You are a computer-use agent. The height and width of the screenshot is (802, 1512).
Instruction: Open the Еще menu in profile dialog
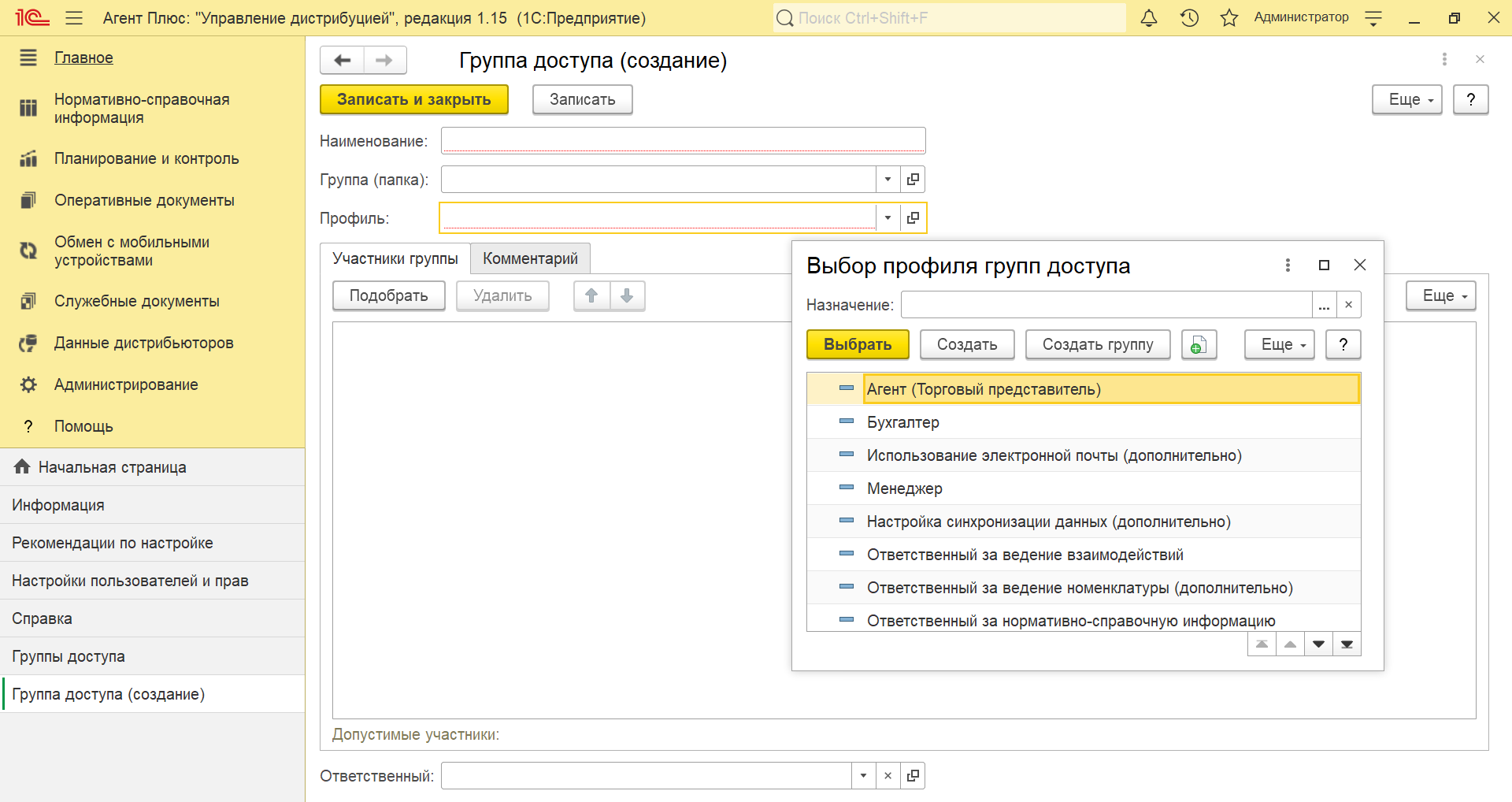[x=1279, y=344]
